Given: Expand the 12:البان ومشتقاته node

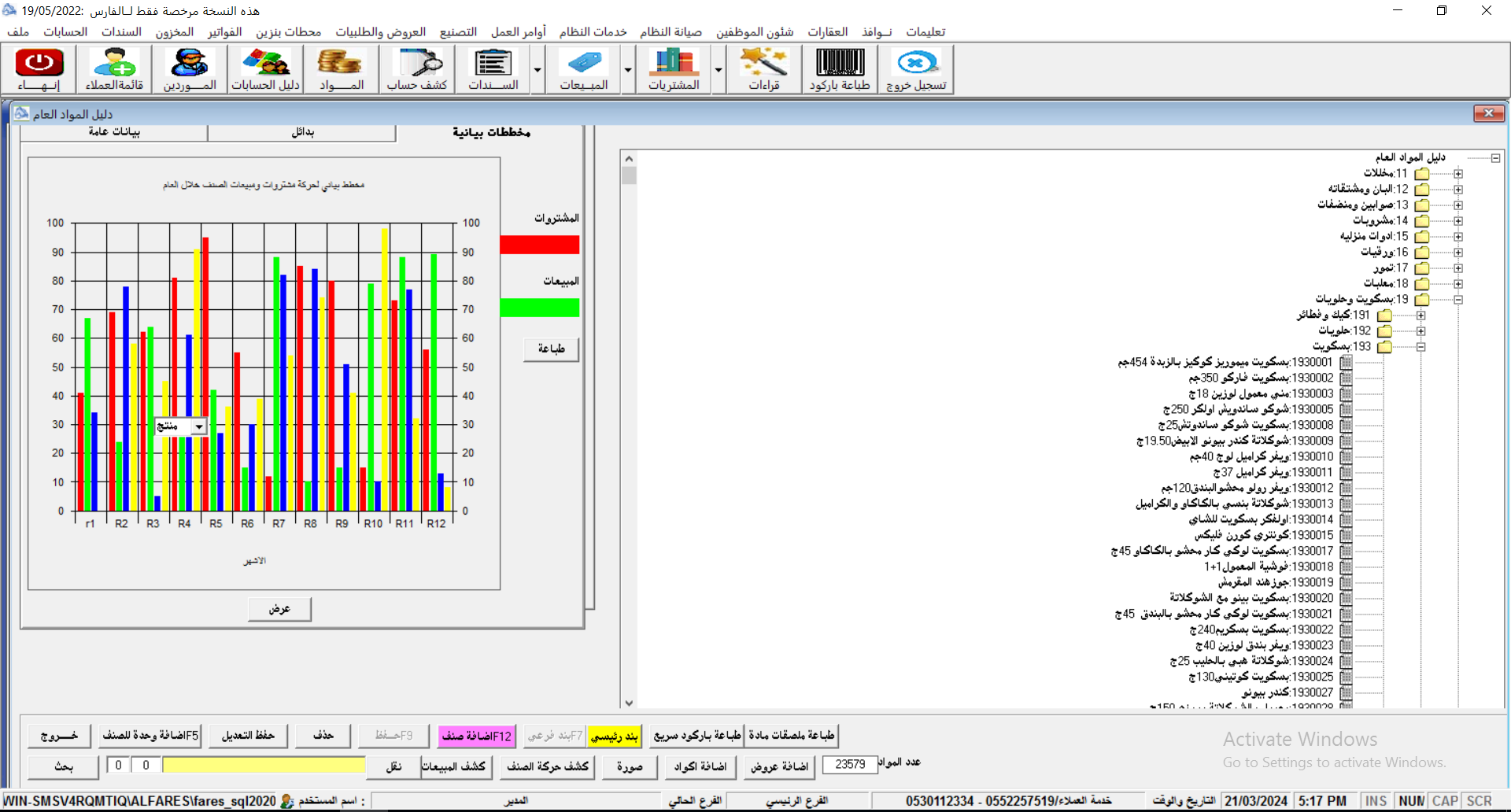Looking at the screenshot, I should [x=1458, y=190].
